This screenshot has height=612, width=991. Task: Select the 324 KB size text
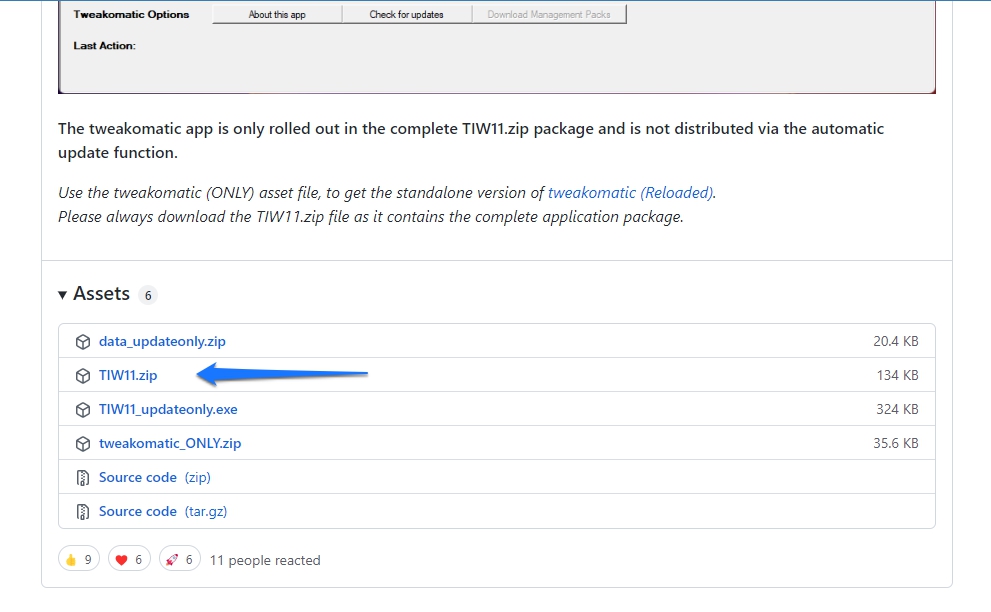[897, 410]
